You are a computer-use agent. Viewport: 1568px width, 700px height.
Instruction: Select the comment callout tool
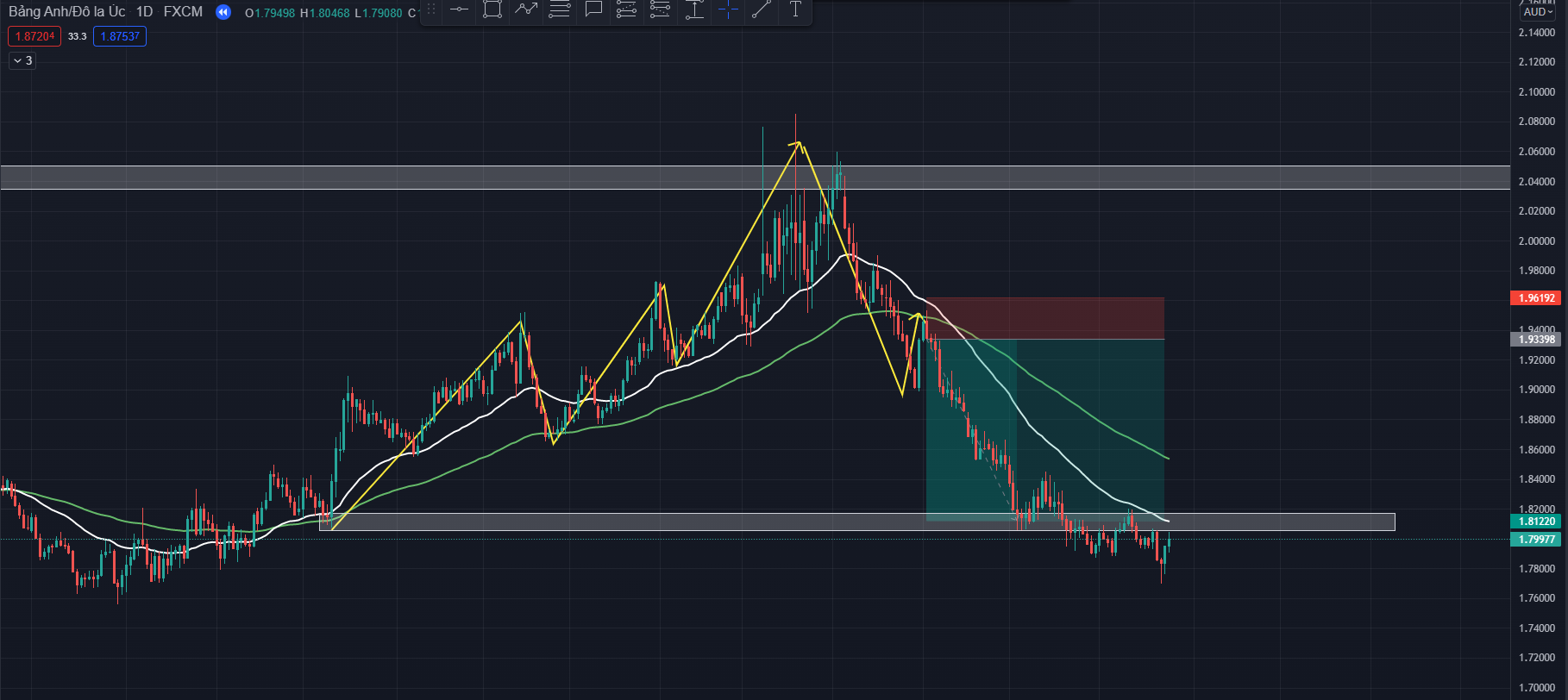click(x=593, y=9)
